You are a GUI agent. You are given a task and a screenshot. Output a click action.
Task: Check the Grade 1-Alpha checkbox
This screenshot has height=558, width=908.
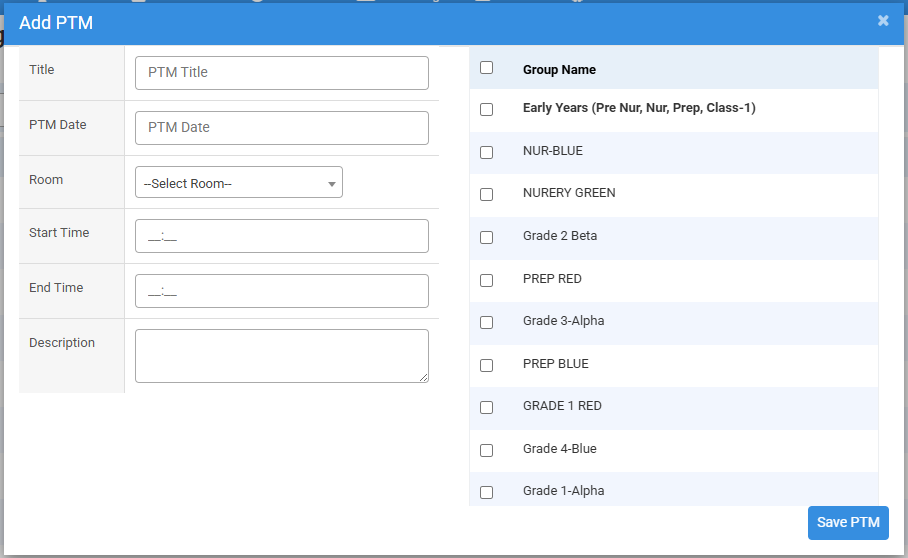pos(486,492)
